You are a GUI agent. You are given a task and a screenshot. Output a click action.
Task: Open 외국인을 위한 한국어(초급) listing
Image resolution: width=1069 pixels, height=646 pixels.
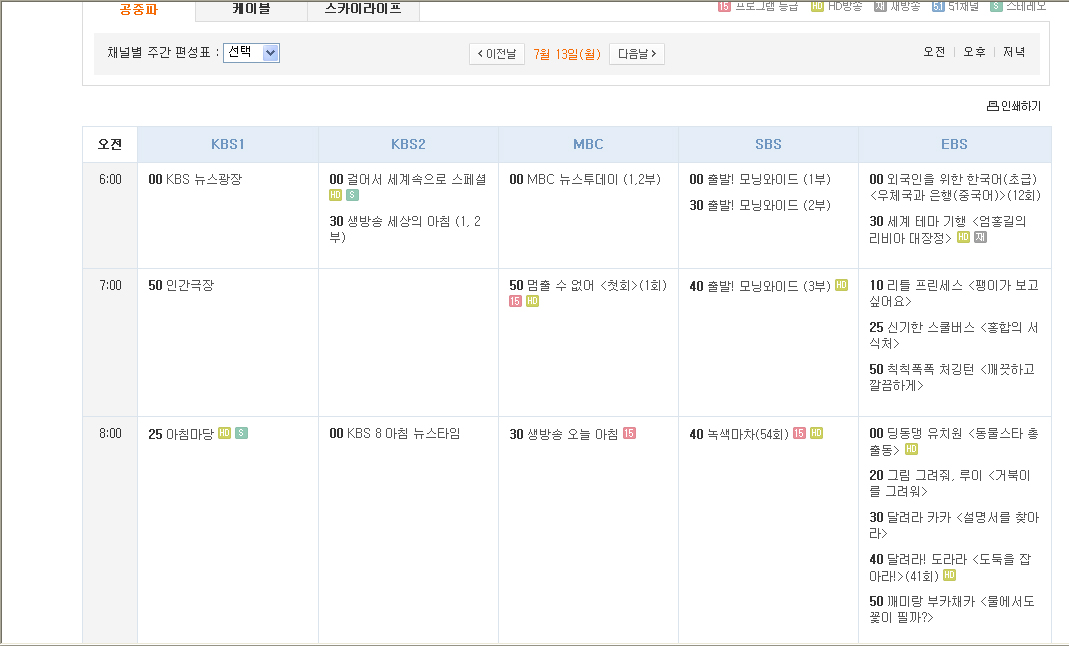tap(955, 187)
